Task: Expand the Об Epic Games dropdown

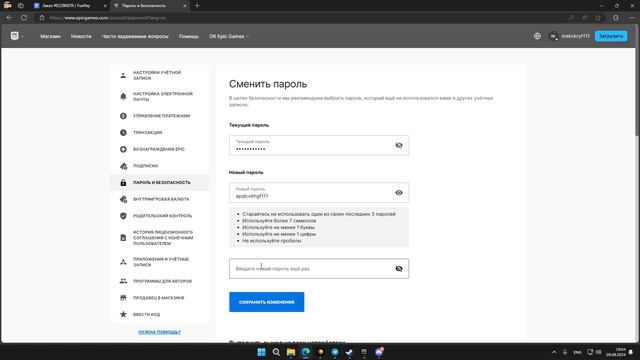Action: (229, 36)
